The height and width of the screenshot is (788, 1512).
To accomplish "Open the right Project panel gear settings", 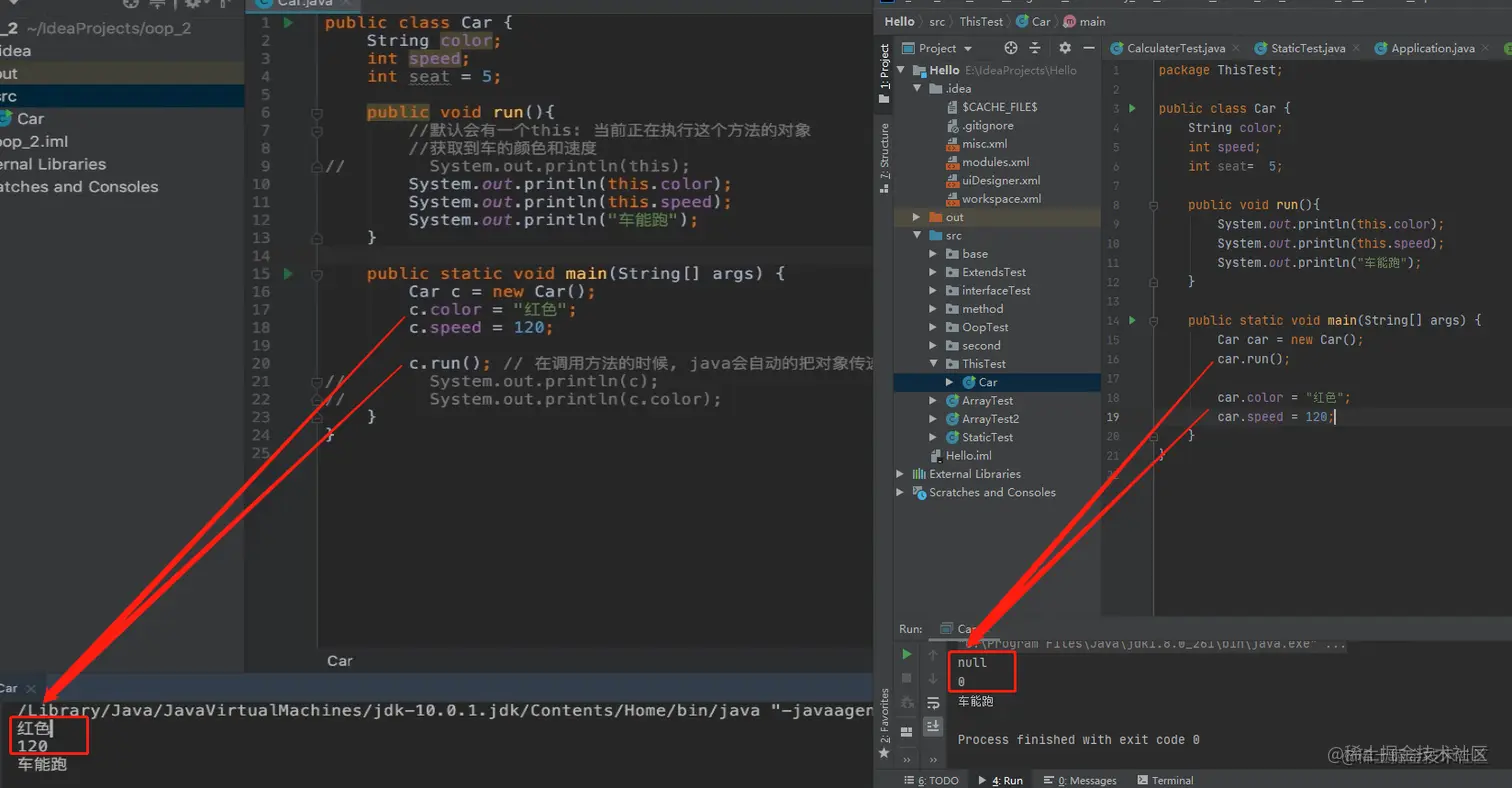I will click(x=1065, y=48).
